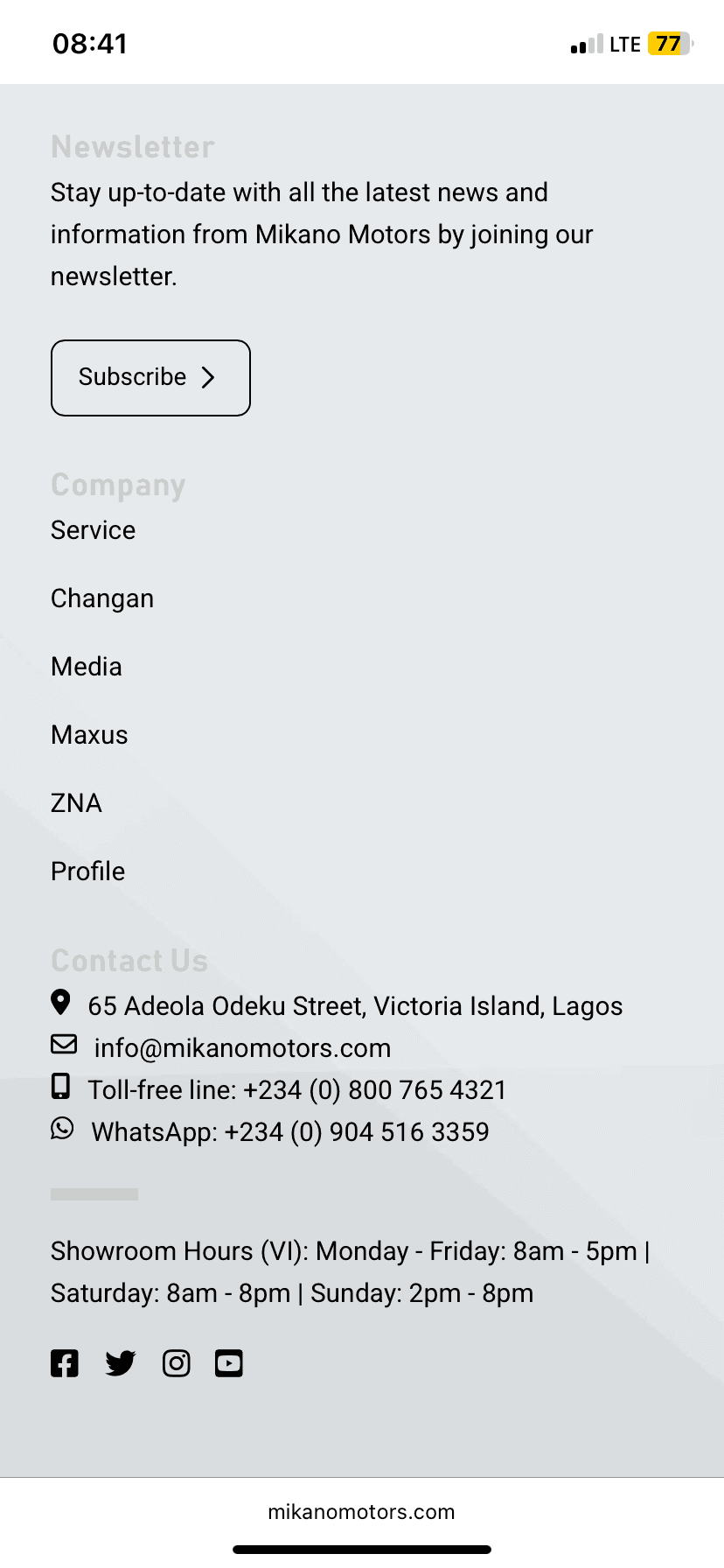Open the Media link
Screen dimensions: 724x1568
[x=87, y=667]
